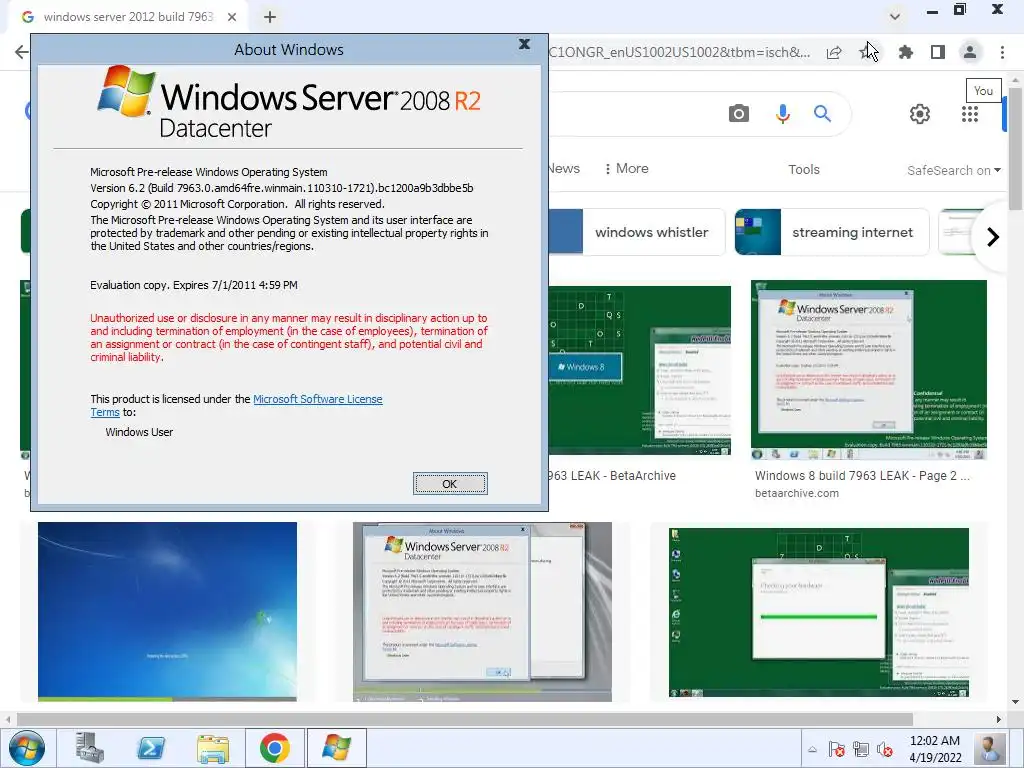Click the horizontal scrollbar in Chrome
This screenshot has height=768, width=1024.
click(465, 719)
